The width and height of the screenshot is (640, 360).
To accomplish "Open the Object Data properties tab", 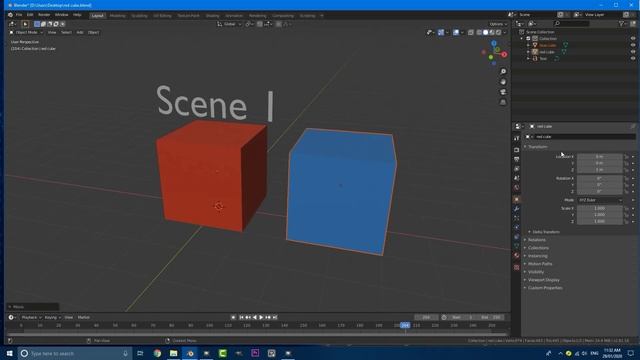I will 516,246.
